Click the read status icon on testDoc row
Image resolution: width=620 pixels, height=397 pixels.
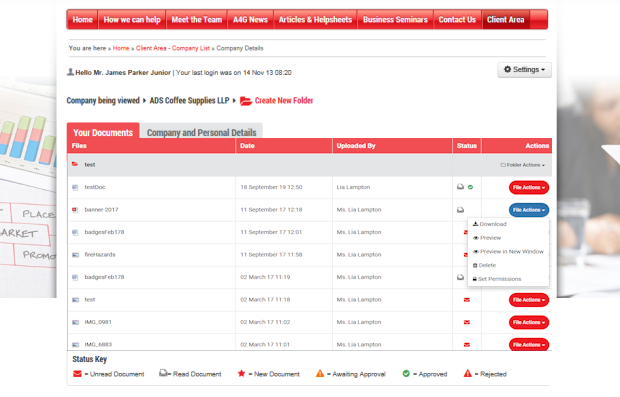click(460, 187)
